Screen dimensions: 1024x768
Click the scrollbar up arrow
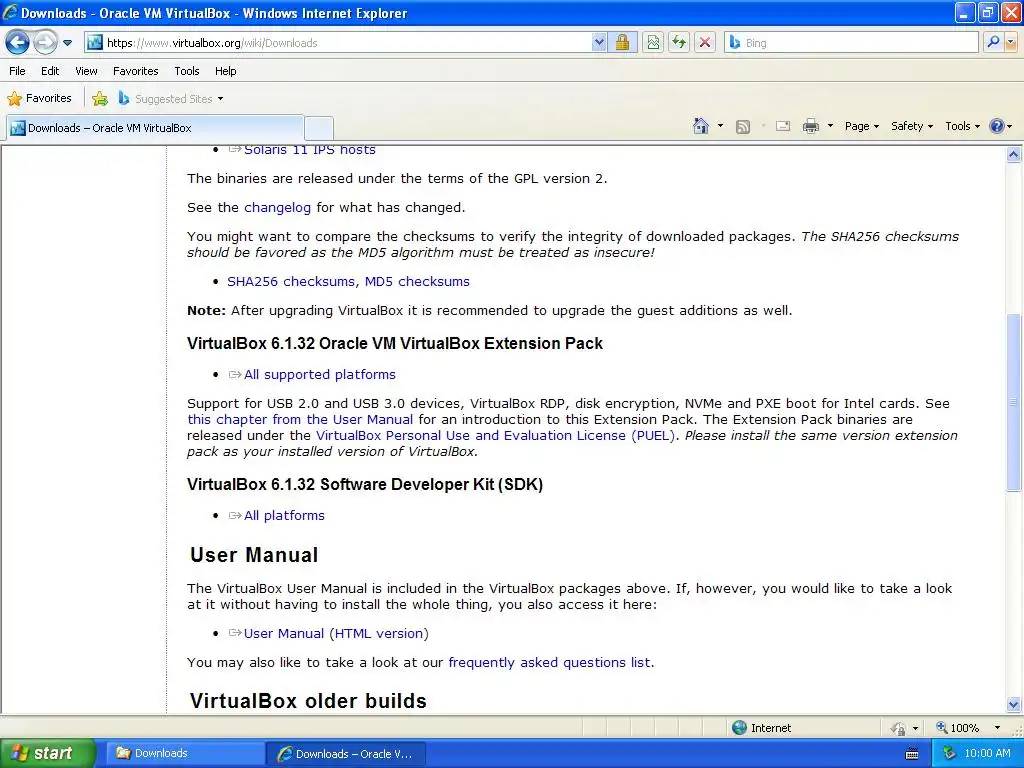click(1014, 154)
